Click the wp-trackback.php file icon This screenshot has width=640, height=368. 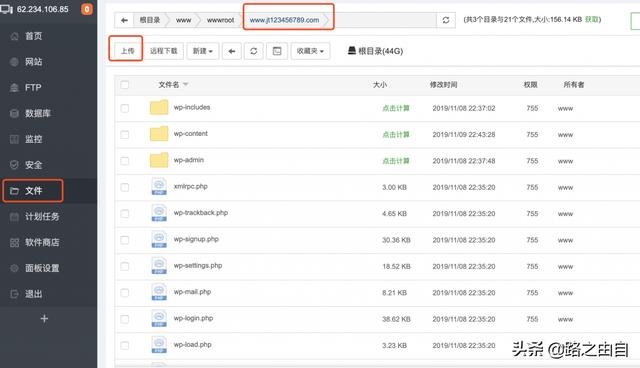(x=159, y=213)
